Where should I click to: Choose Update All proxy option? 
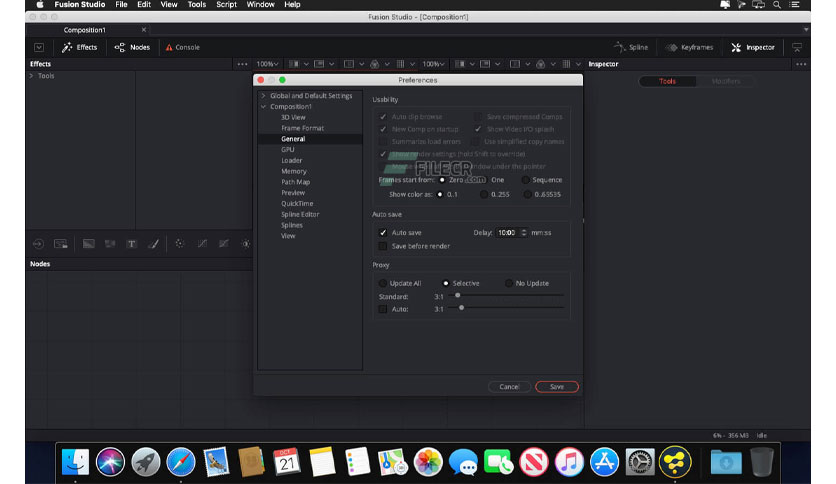(383, 284)
